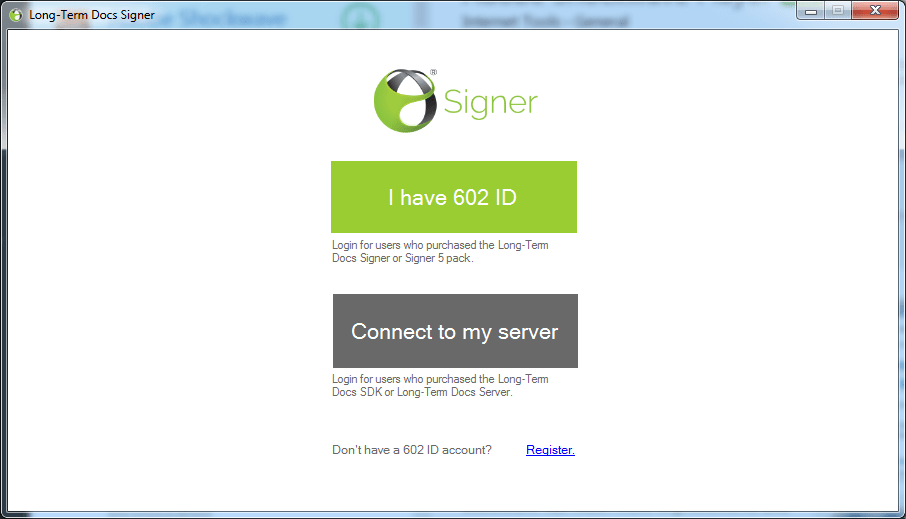Click the green 'I have 602 ID' button
The height and width of the screenshot is (519, 906).
pyautogui.click(x=454, y=197)
